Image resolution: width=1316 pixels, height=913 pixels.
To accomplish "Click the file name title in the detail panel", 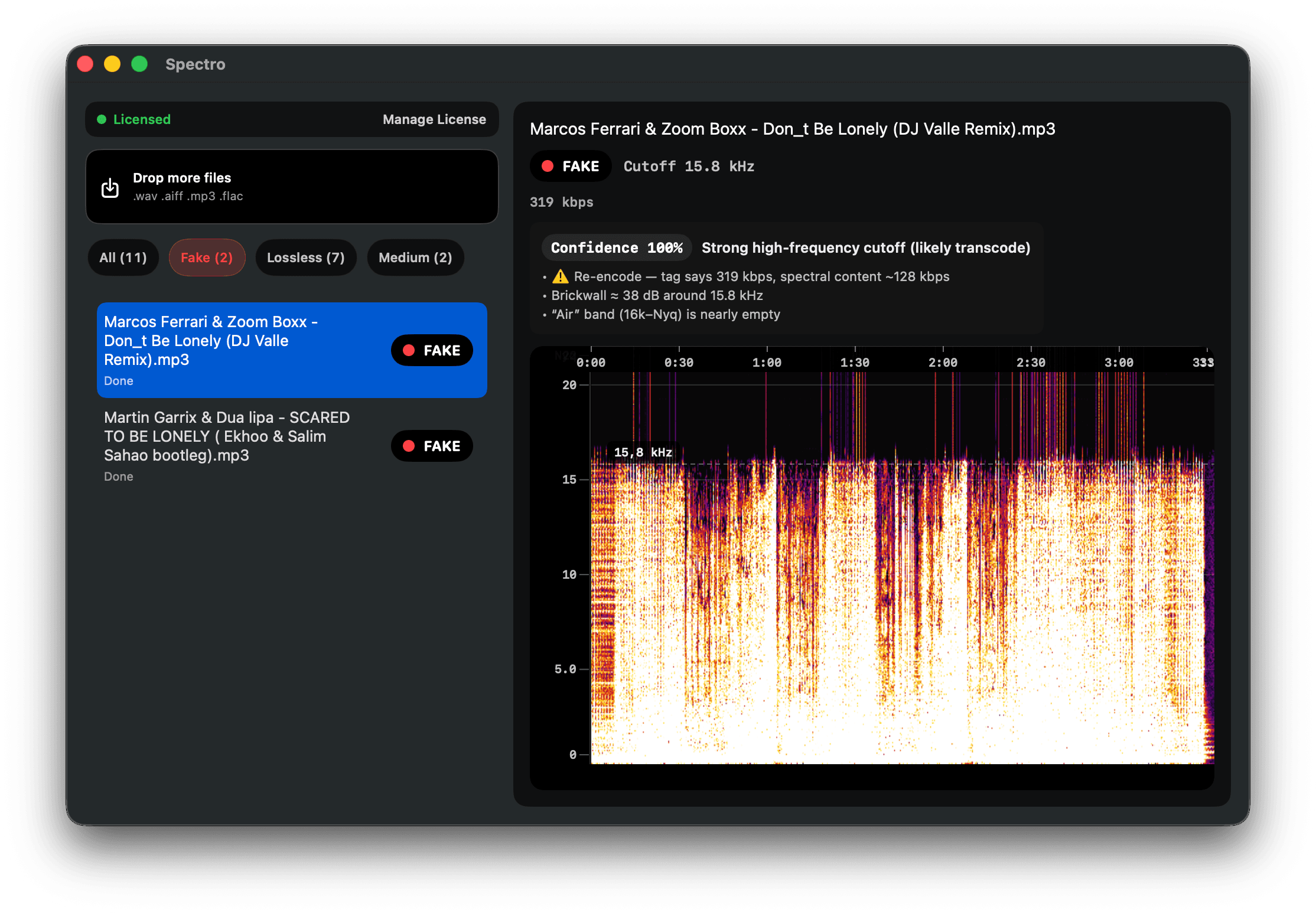I will point(792,129).
